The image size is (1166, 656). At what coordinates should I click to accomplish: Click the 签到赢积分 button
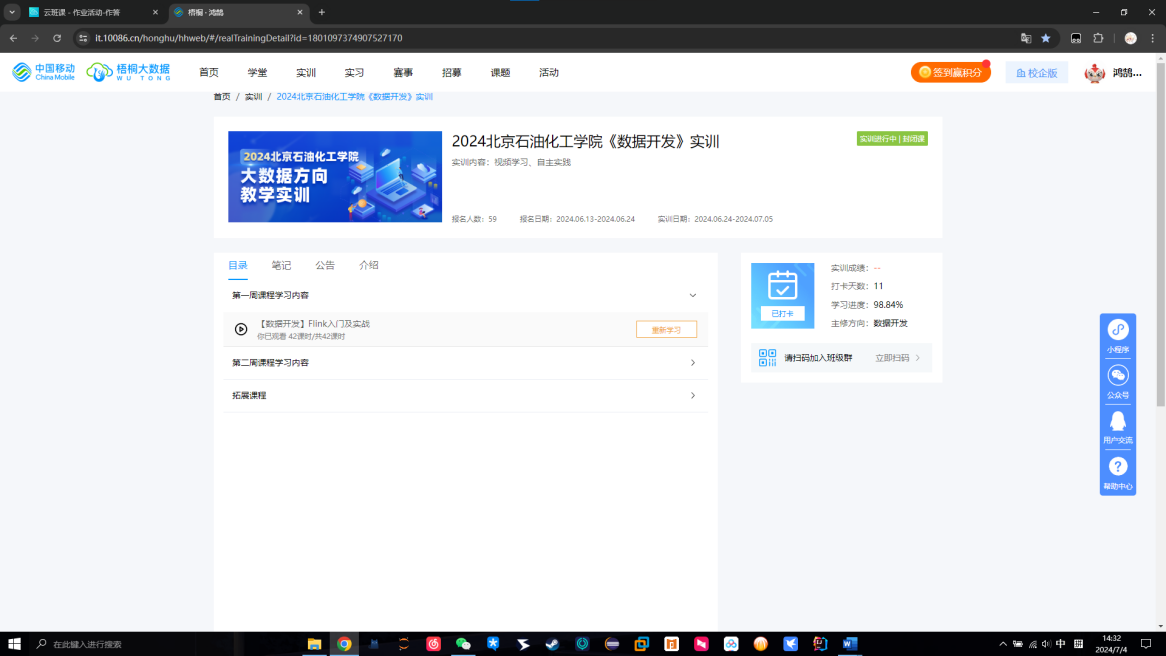(950, 73)
